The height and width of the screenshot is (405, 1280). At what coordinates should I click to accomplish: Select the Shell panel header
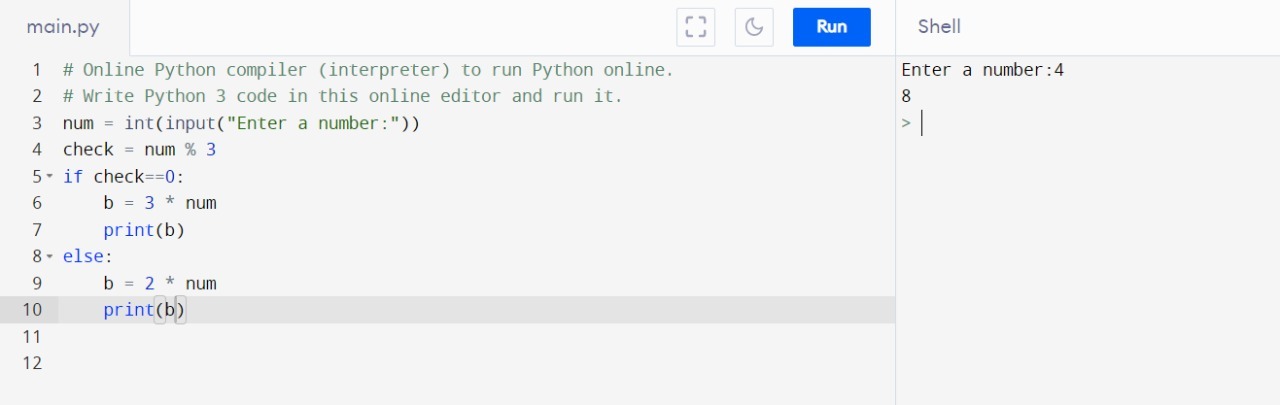click(x=939, y=27)
